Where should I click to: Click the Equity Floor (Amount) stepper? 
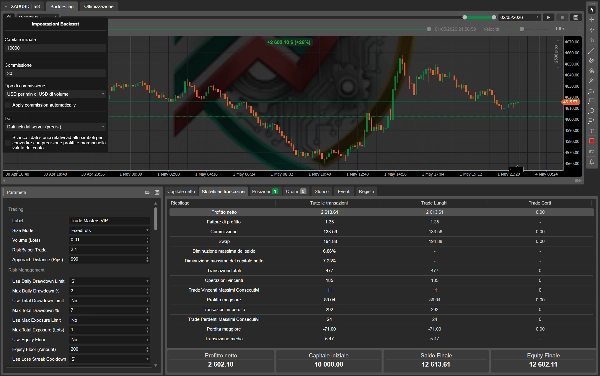click(x=147, y=349)
